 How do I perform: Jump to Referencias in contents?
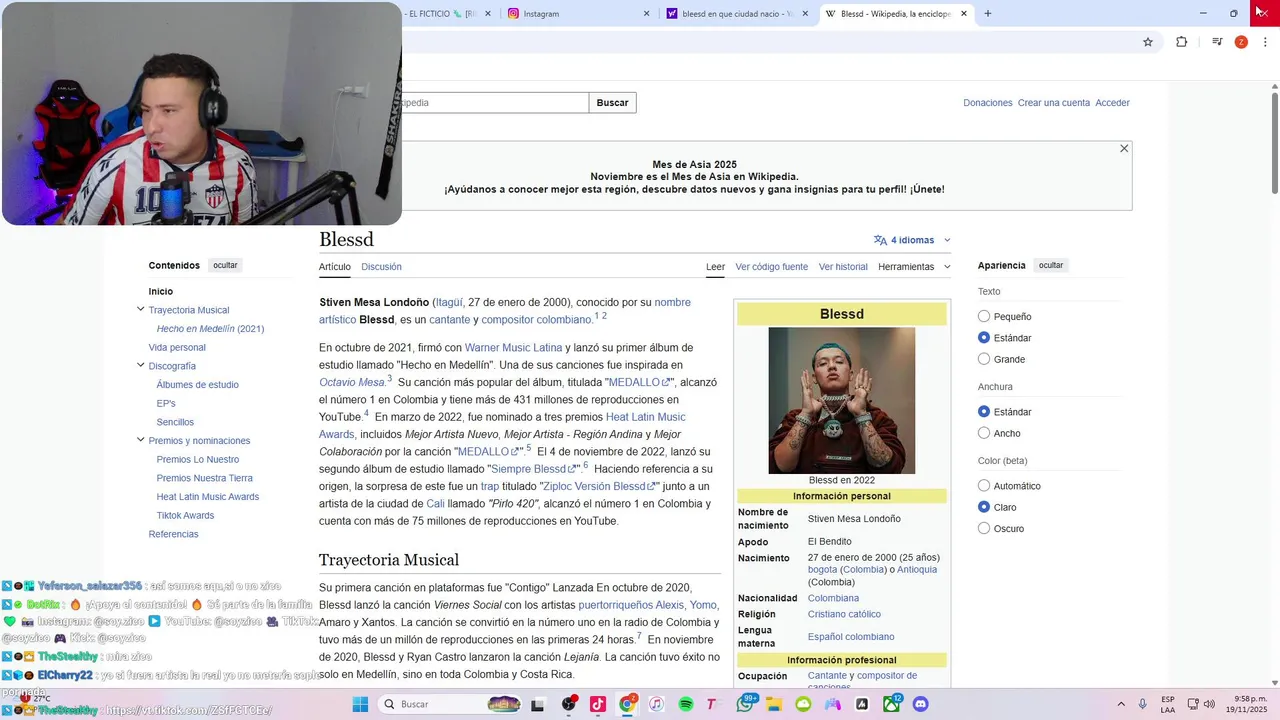[x=174, y=534]
